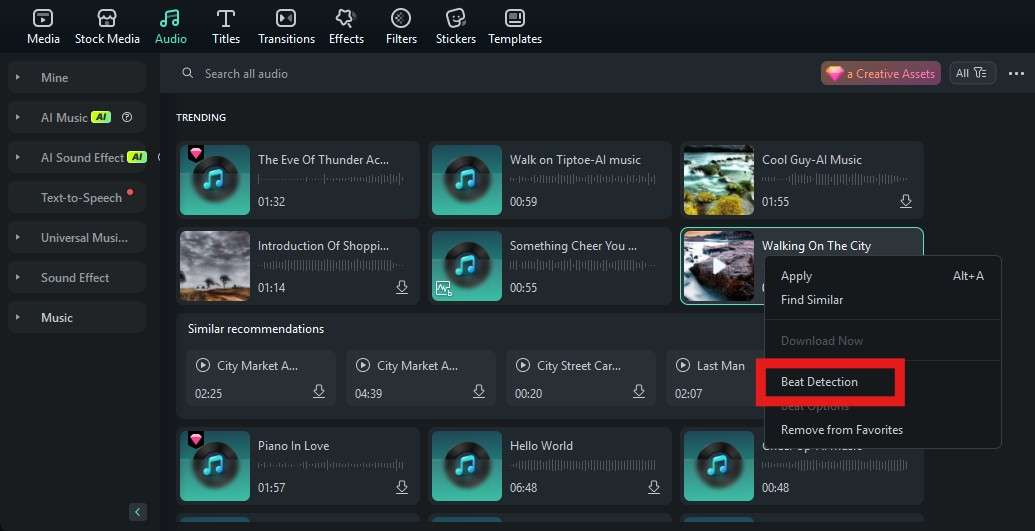Screen dimensions: 1035x531
Task: Open Text-to-Speech in sidebar
Action: tap(77, 197)
